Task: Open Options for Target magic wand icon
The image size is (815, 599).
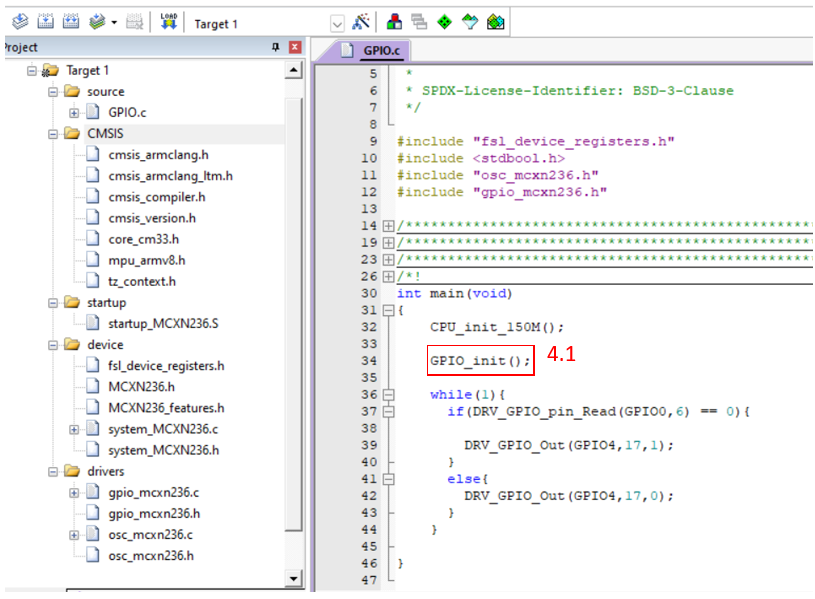Action: point(362,22)
